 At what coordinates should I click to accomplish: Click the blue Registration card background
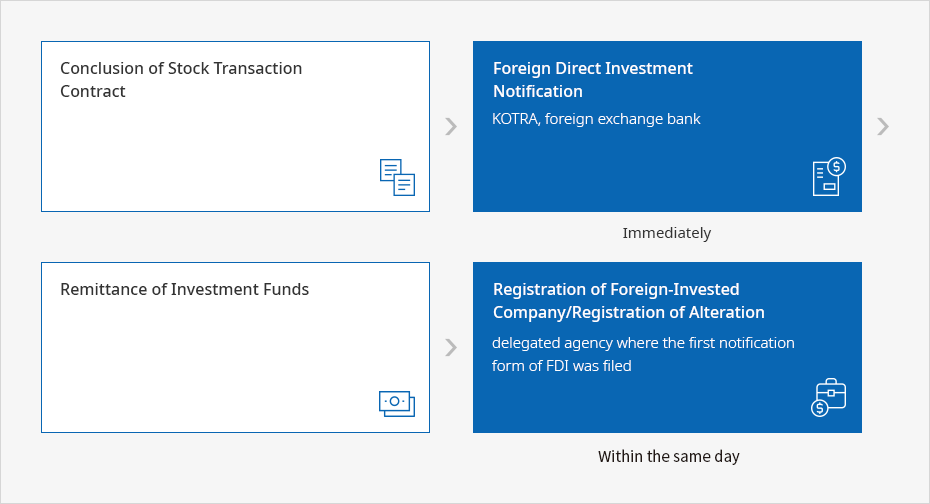click(x=667, y=347)
